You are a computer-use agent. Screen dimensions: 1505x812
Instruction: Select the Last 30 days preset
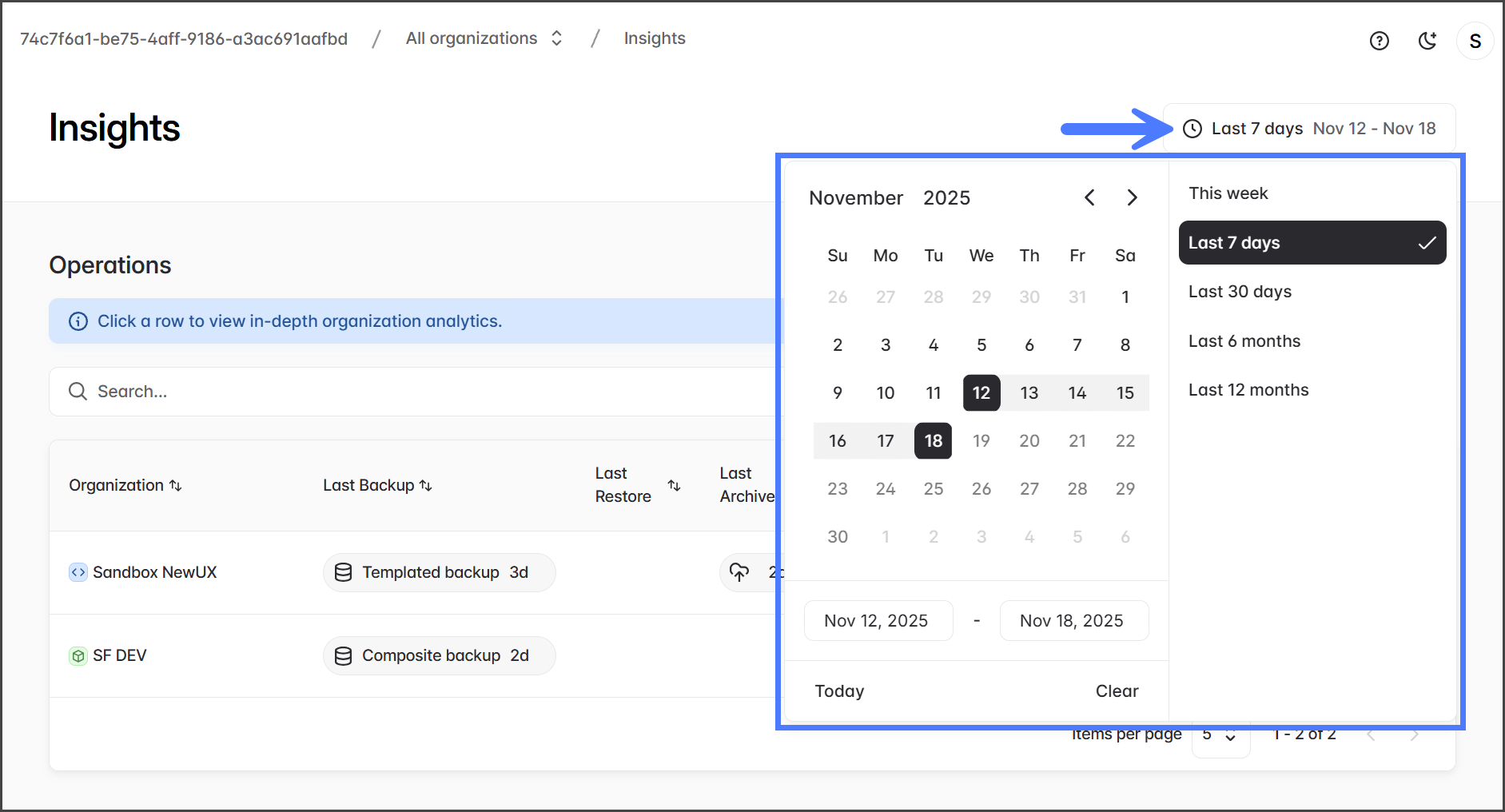click(1240, 292)
